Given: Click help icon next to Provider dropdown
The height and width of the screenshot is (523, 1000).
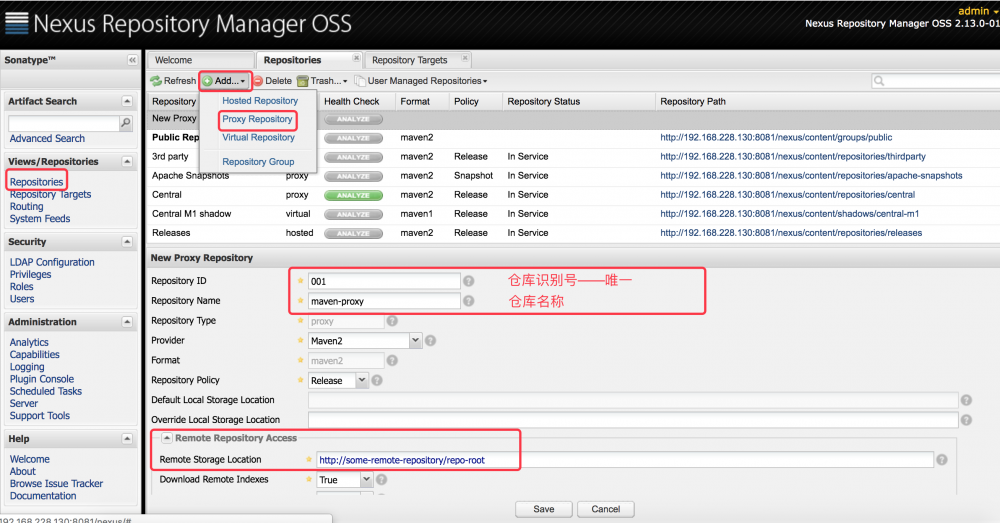Looking at the screenshot, I should point(430,341).
